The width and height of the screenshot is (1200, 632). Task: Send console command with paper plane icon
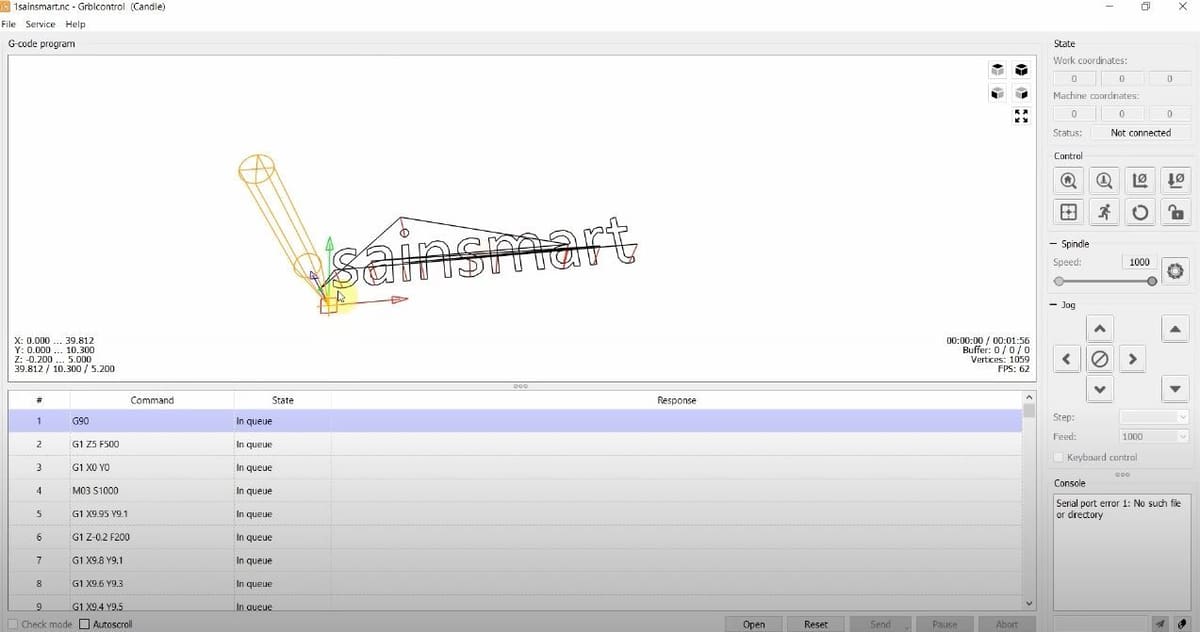pyautogui.click(x=1160, y=623)
